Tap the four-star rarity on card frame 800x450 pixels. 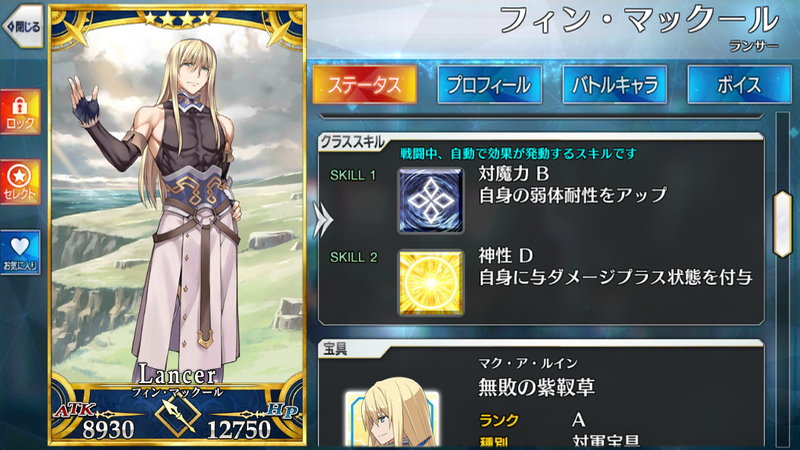[x=177, y=19]
